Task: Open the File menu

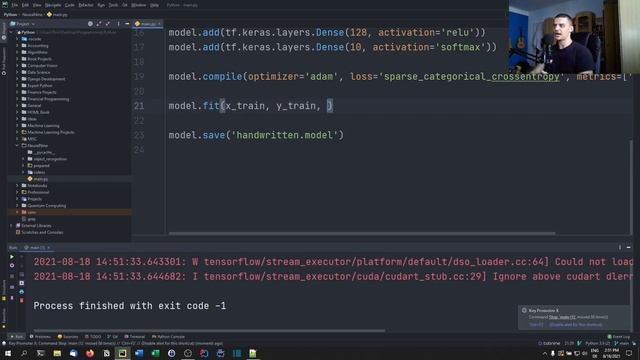Action: [x=15, y=5]
